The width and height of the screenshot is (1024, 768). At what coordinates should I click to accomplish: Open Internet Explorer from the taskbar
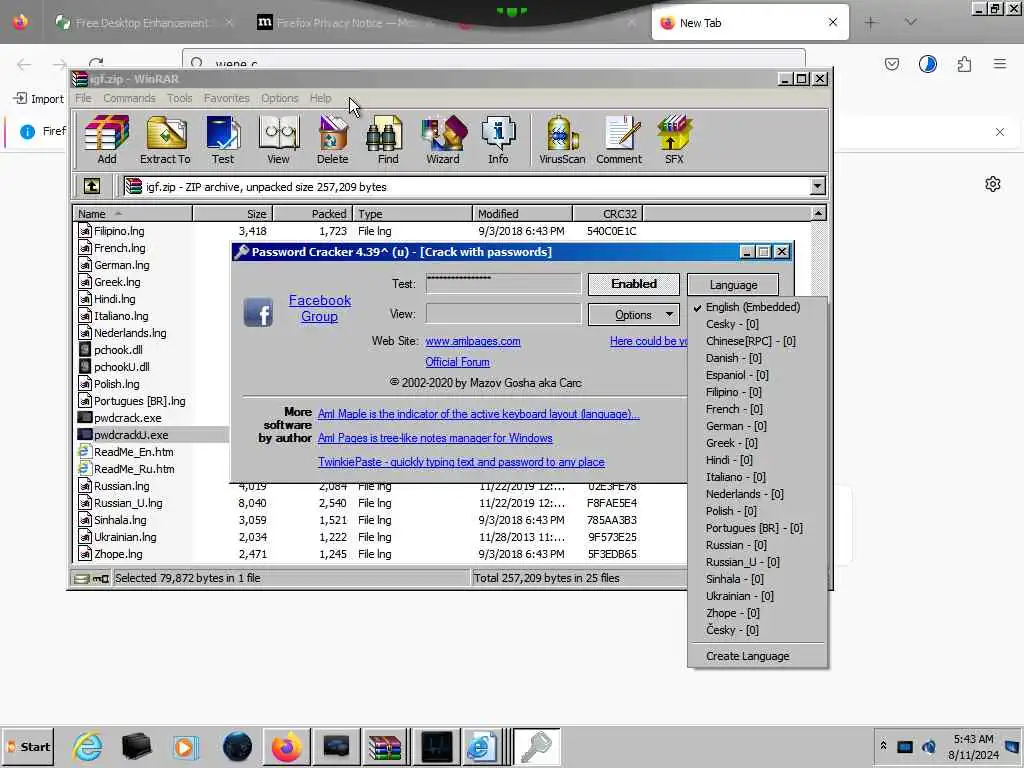pyautogui.click(x=87, y=746)
